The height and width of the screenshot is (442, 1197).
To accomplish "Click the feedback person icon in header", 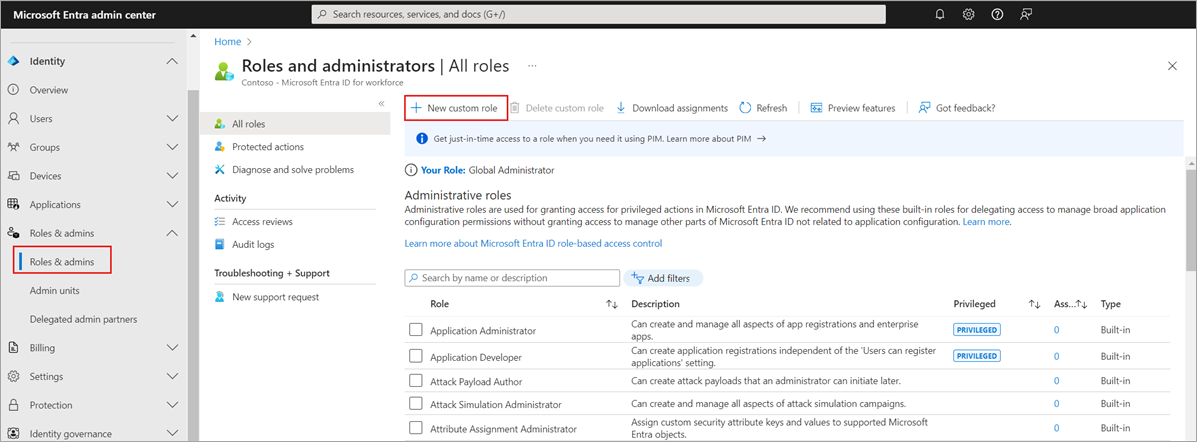I will coord(1026,14).
